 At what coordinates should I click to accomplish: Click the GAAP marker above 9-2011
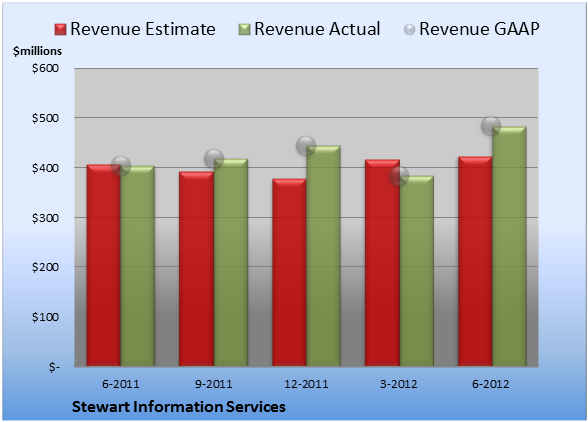tap(214, 159)
